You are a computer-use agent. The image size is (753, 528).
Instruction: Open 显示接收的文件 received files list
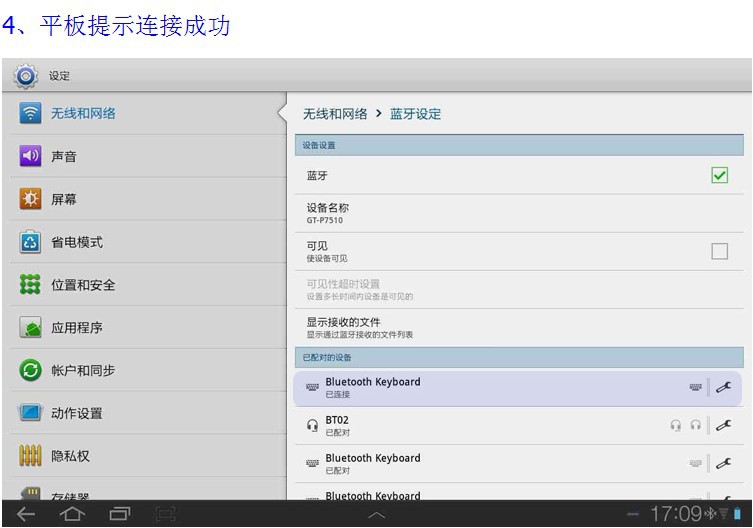tap(519, 328)
